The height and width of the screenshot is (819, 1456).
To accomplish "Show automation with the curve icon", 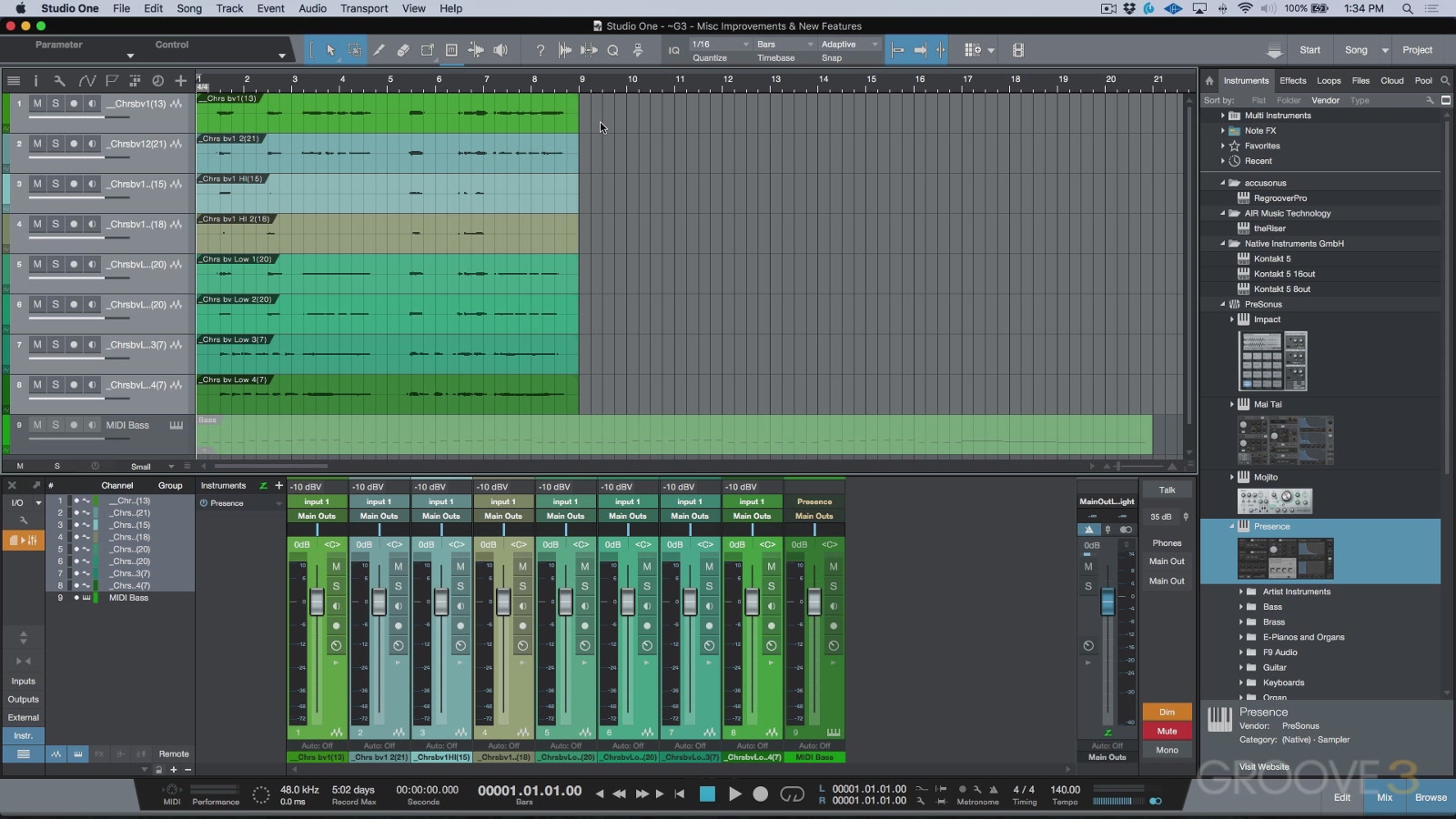I will click(86, 80).
